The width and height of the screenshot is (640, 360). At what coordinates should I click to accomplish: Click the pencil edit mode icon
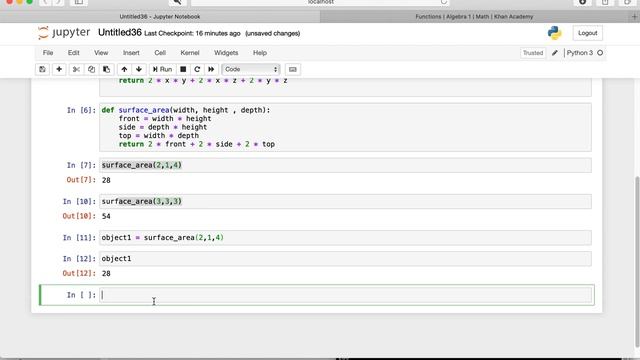click(x=555, y=53)
